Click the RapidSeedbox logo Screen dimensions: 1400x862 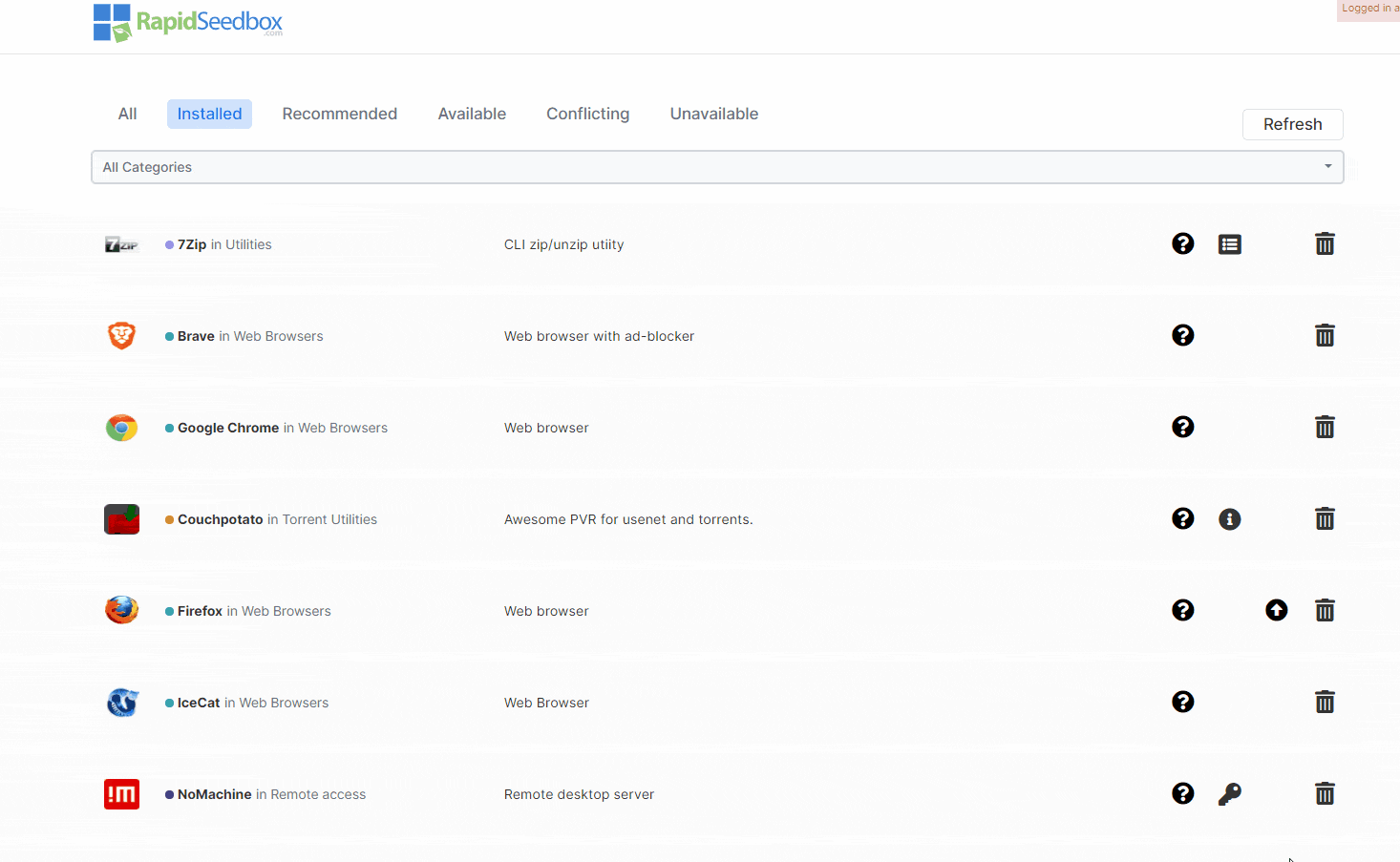coord(188,23)
